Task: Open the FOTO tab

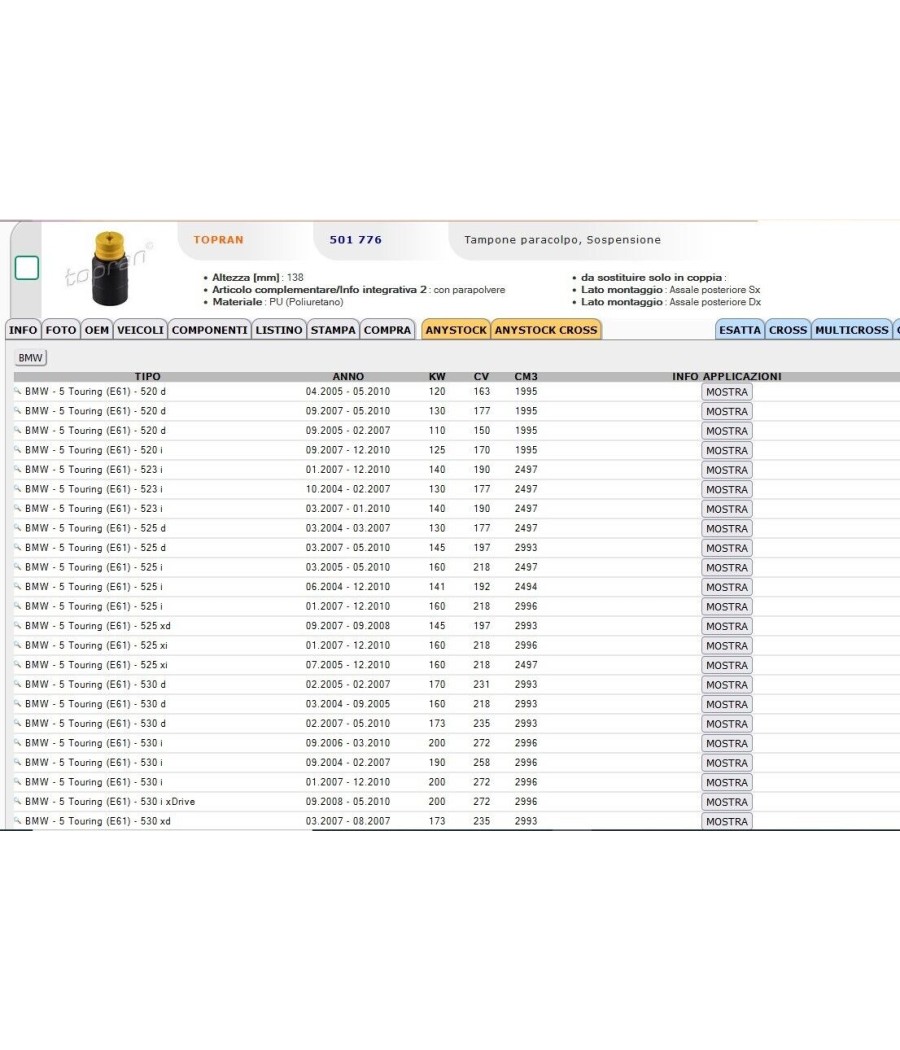Action: (x=61, y=330)
